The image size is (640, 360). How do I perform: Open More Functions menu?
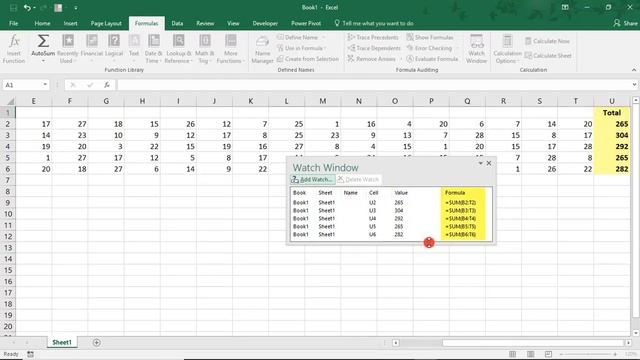[x=231, y=49]
